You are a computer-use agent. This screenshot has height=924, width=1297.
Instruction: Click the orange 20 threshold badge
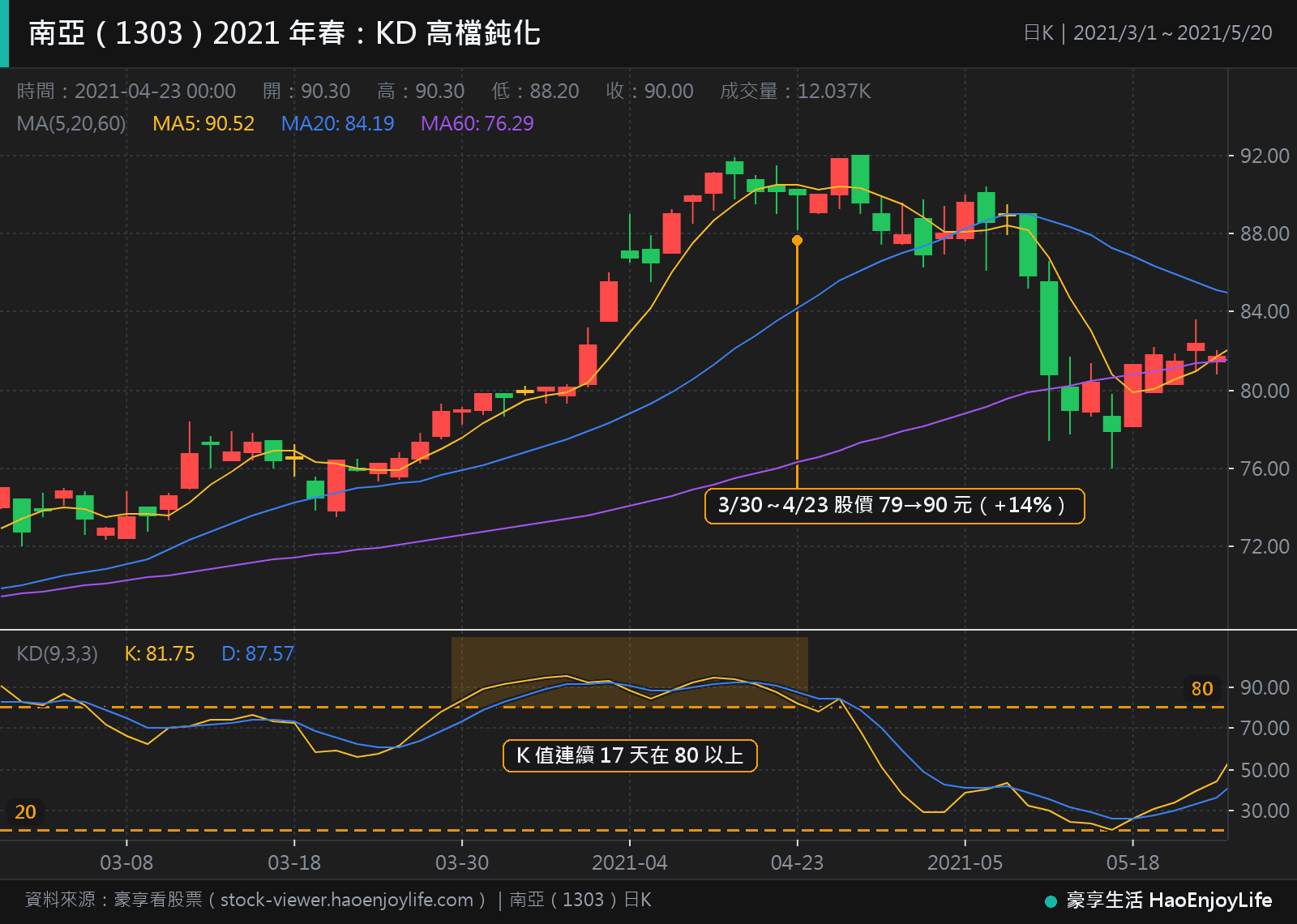tap(25, 812)
